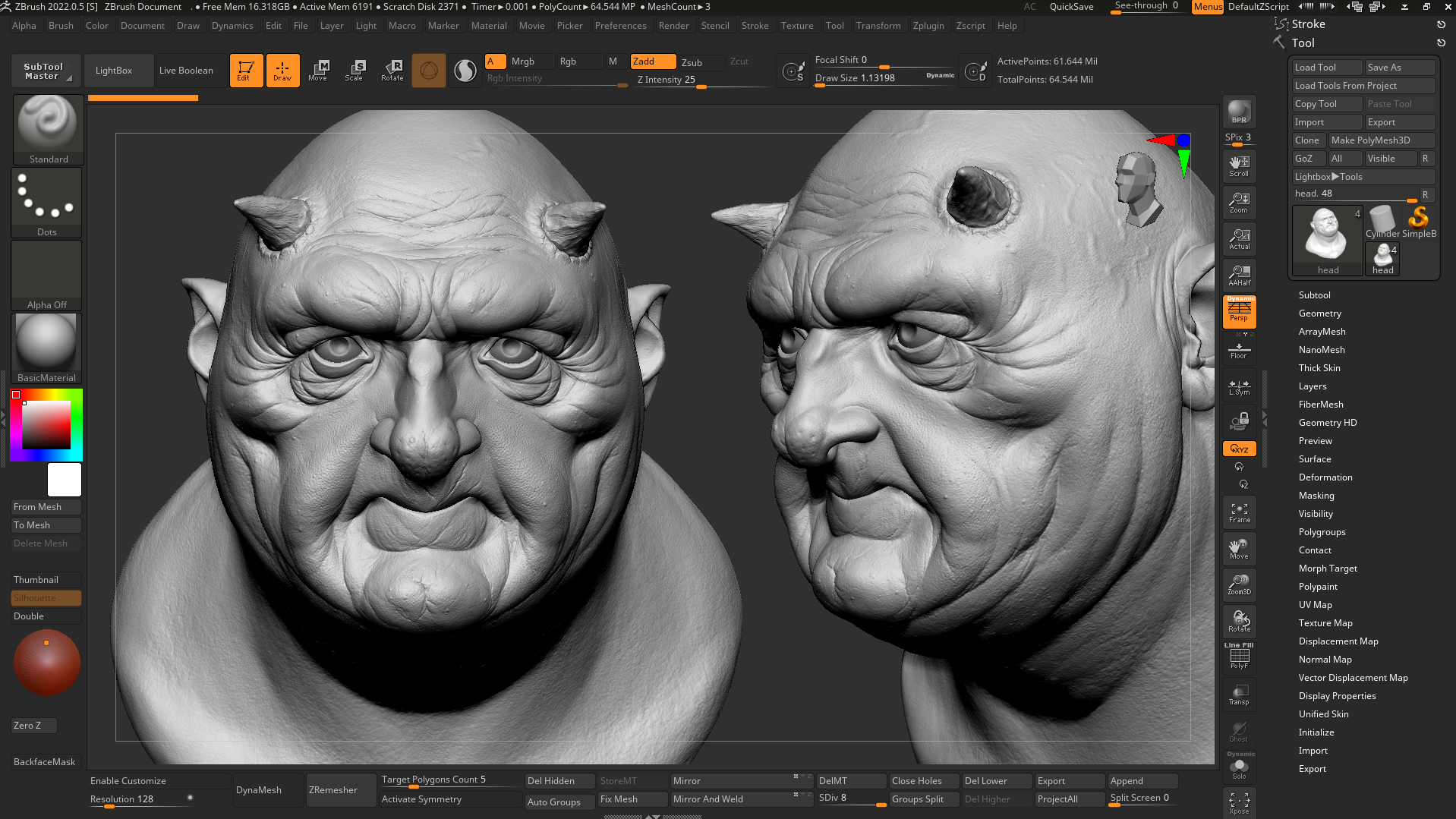Image resolution: width=1456 pixels, height=819 pixels.
Task: Select the Scale transform tool
Action: click(354, 70)
